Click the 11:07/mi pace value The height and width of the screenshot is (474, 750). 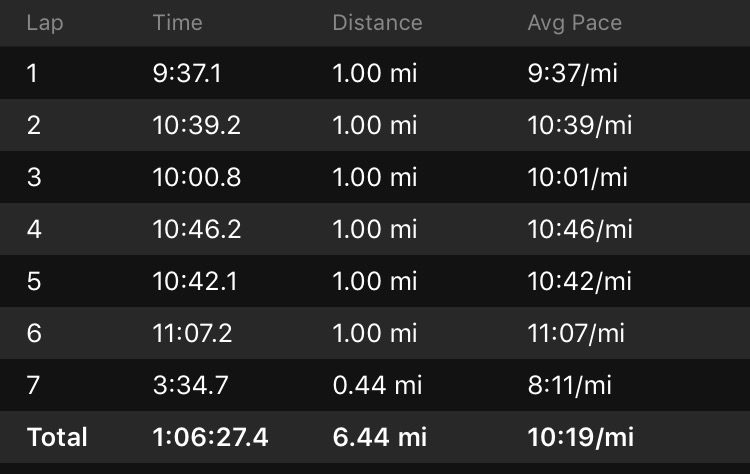[x=576, y=333]
